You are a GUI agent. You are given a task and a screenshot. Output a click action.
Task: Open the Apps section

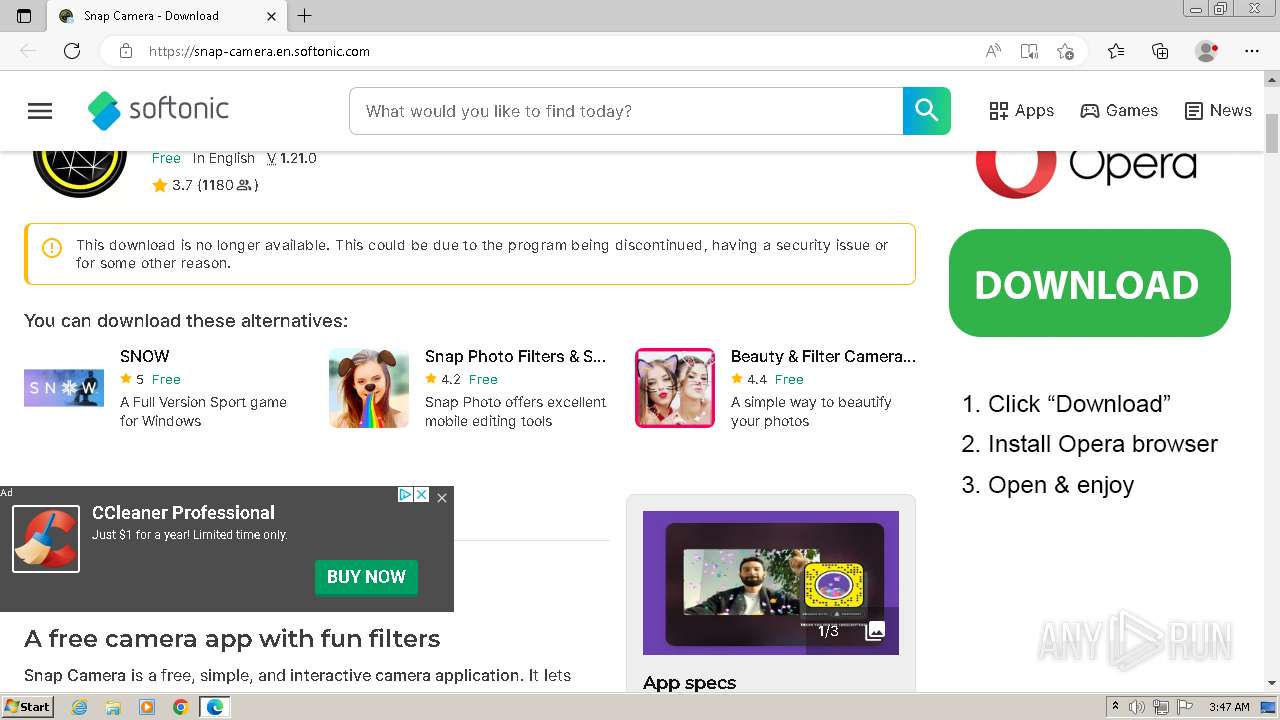pyautogui.click(x=1021, y=111)
